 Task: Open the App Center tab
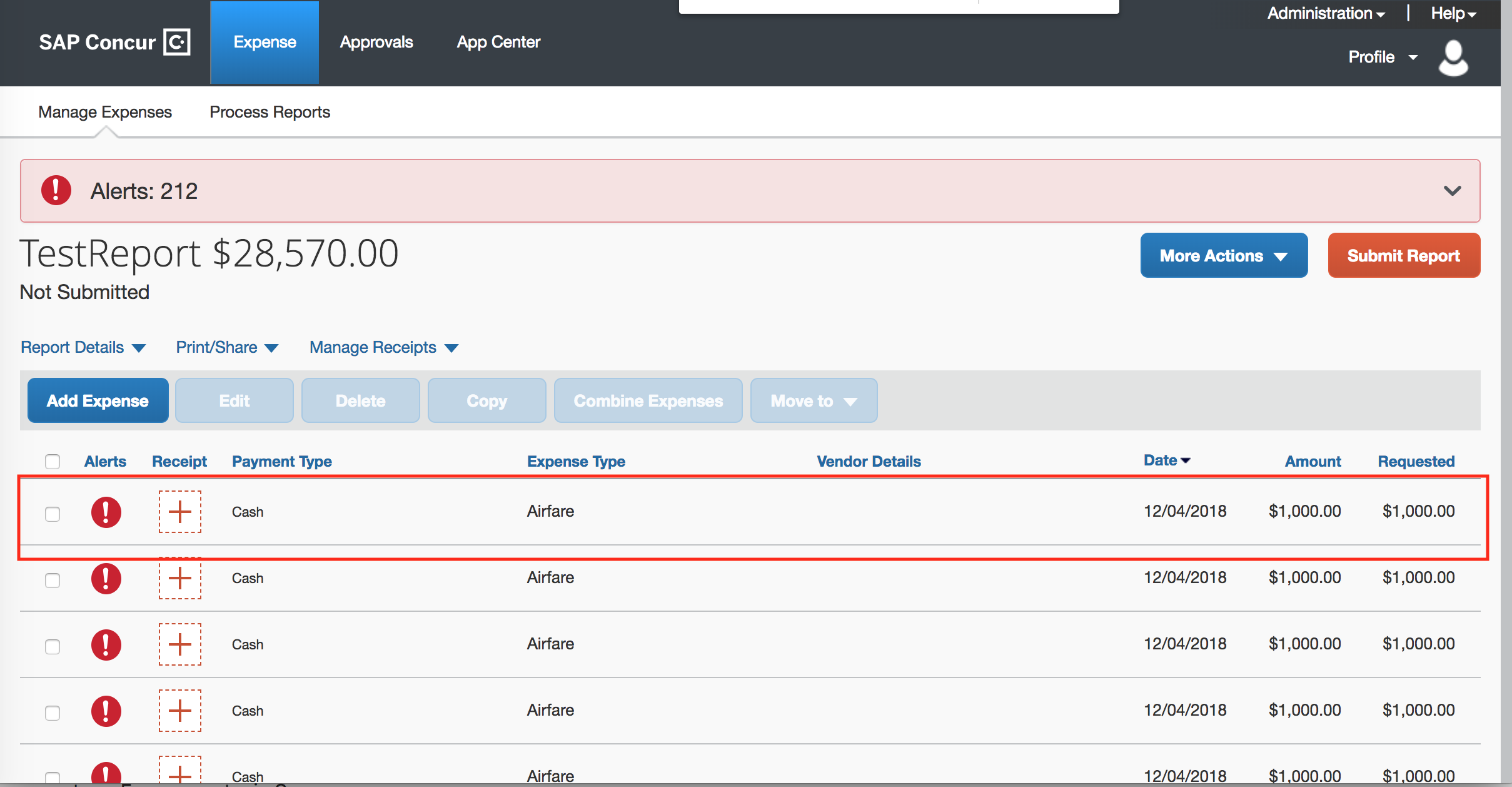[x=498, y=42]
